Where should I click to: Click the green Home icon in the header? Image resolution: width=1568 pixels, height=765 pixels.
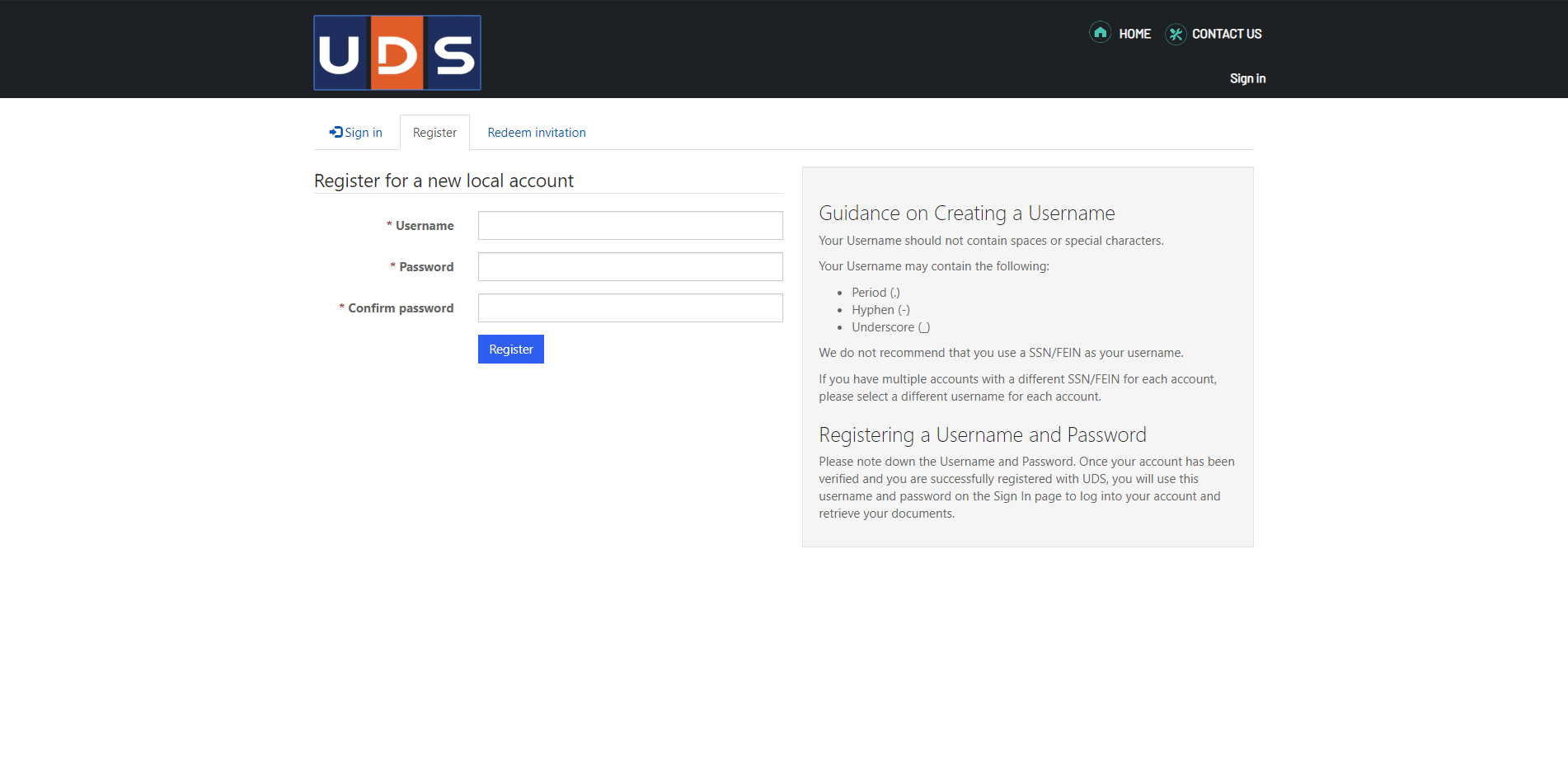point(1100,33)
